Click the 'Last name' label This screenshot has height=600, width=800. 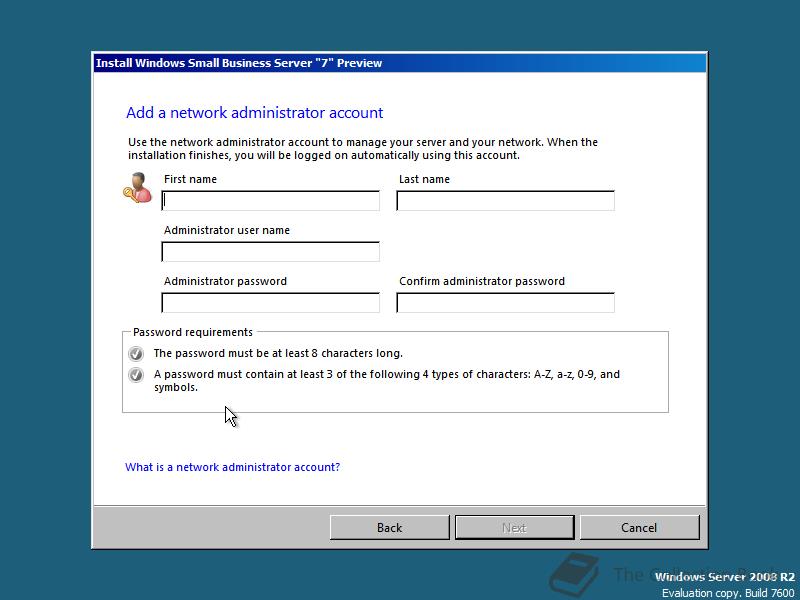(424, 179)
